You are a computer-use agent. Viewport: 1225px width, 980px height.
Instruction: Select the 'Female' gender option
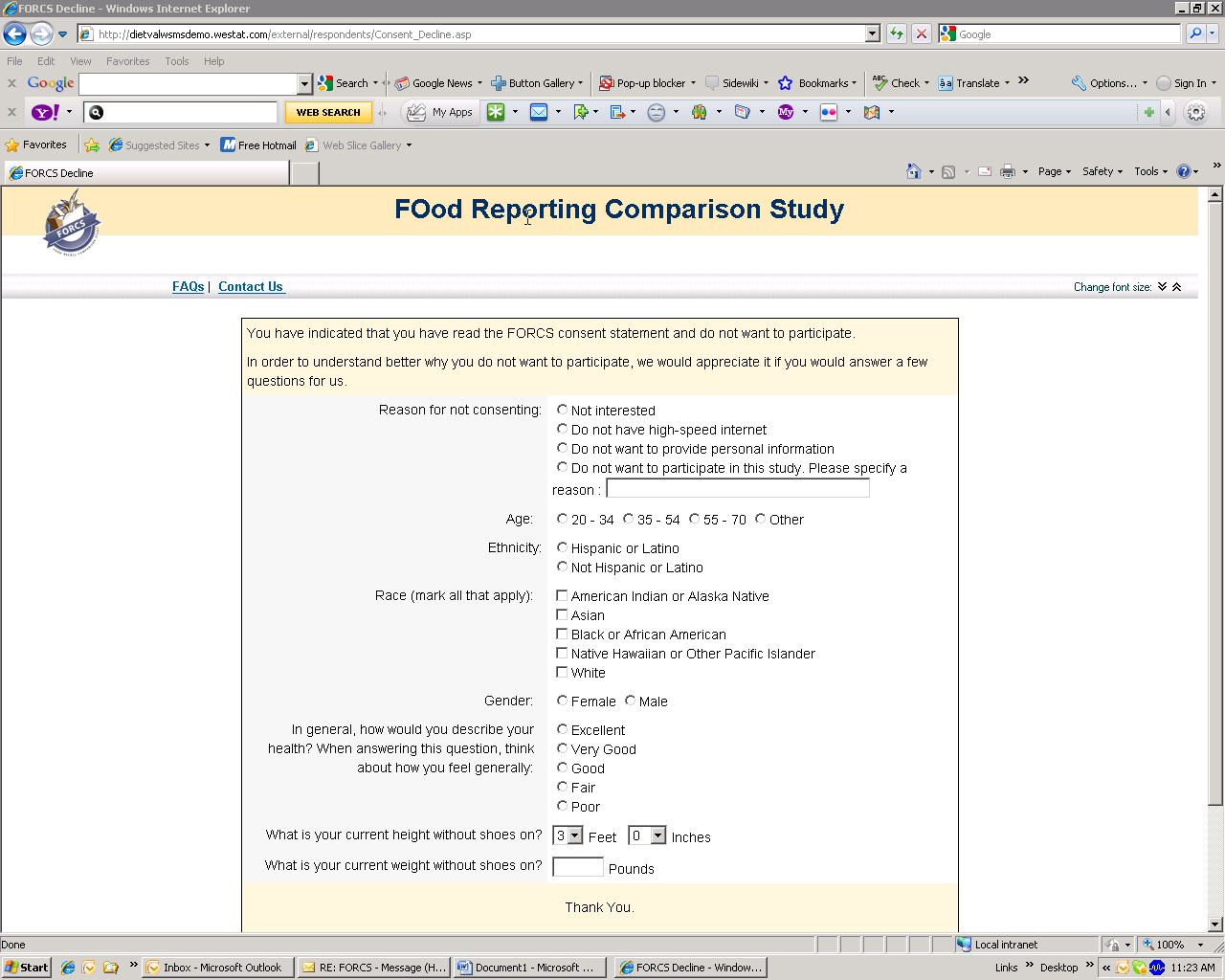[562, 701]
